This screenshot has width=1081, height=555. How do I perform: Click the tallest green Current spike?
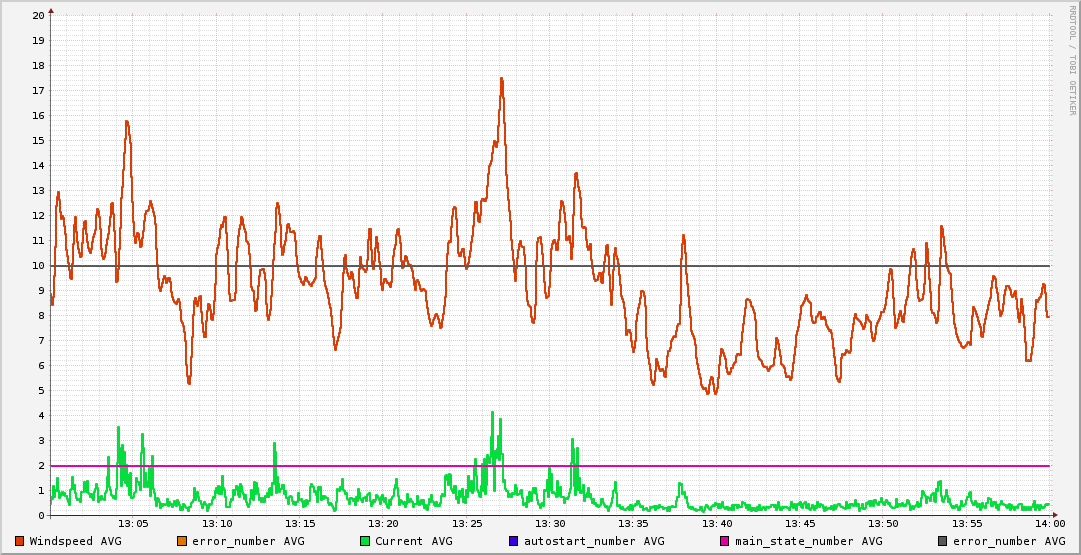(x=493, y=413)
